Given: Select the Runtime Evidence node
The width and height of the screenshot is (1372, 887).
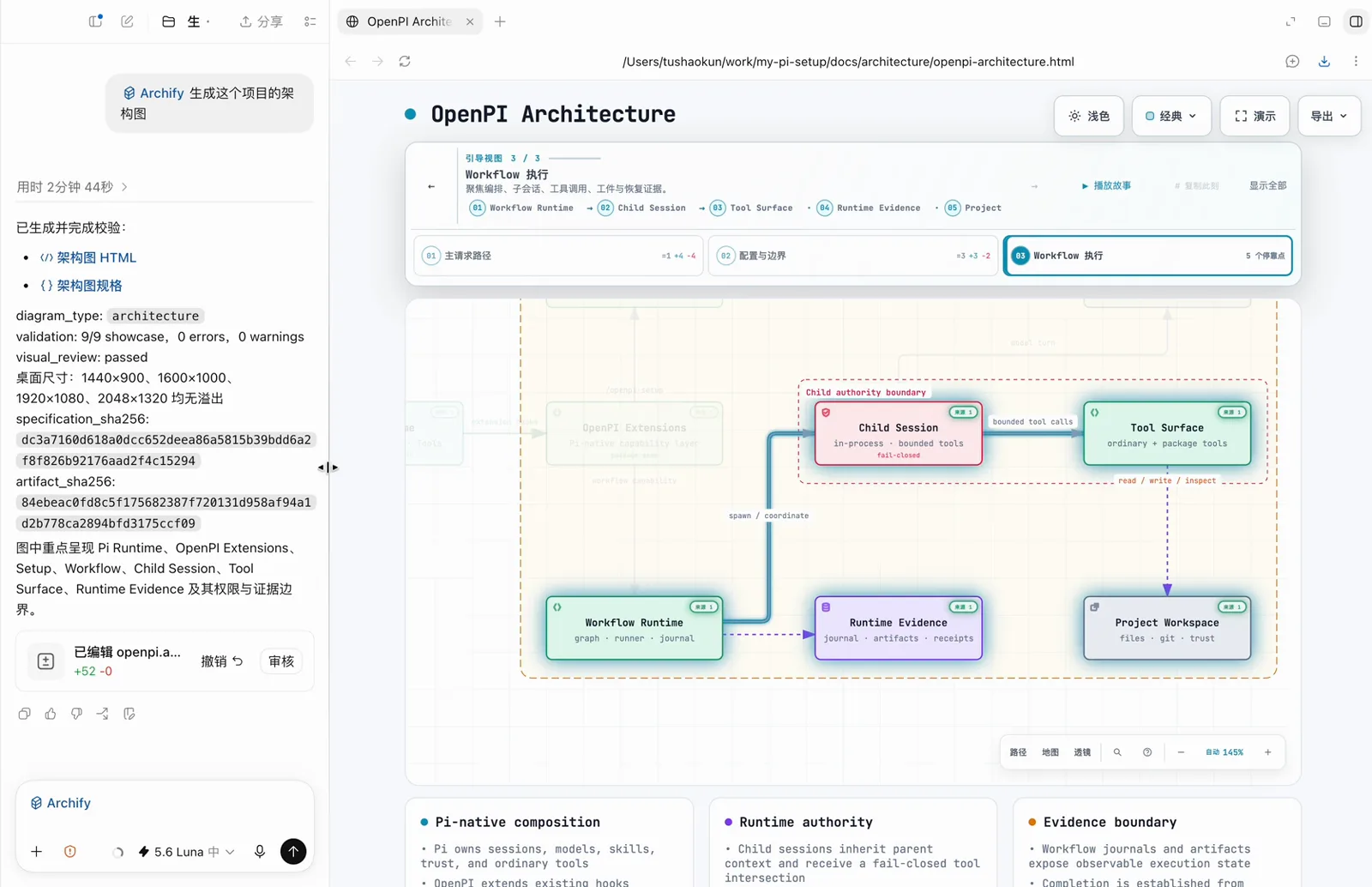Looking at the screenshot, I should coord(899,629).
